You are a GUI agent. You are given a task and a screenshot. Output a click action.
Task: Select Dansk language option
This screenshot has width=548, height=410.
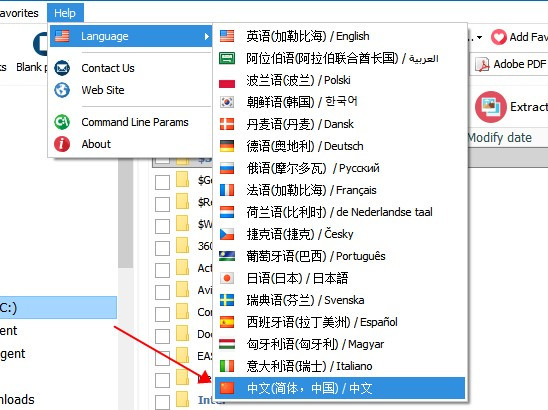(x=340, y=124)
